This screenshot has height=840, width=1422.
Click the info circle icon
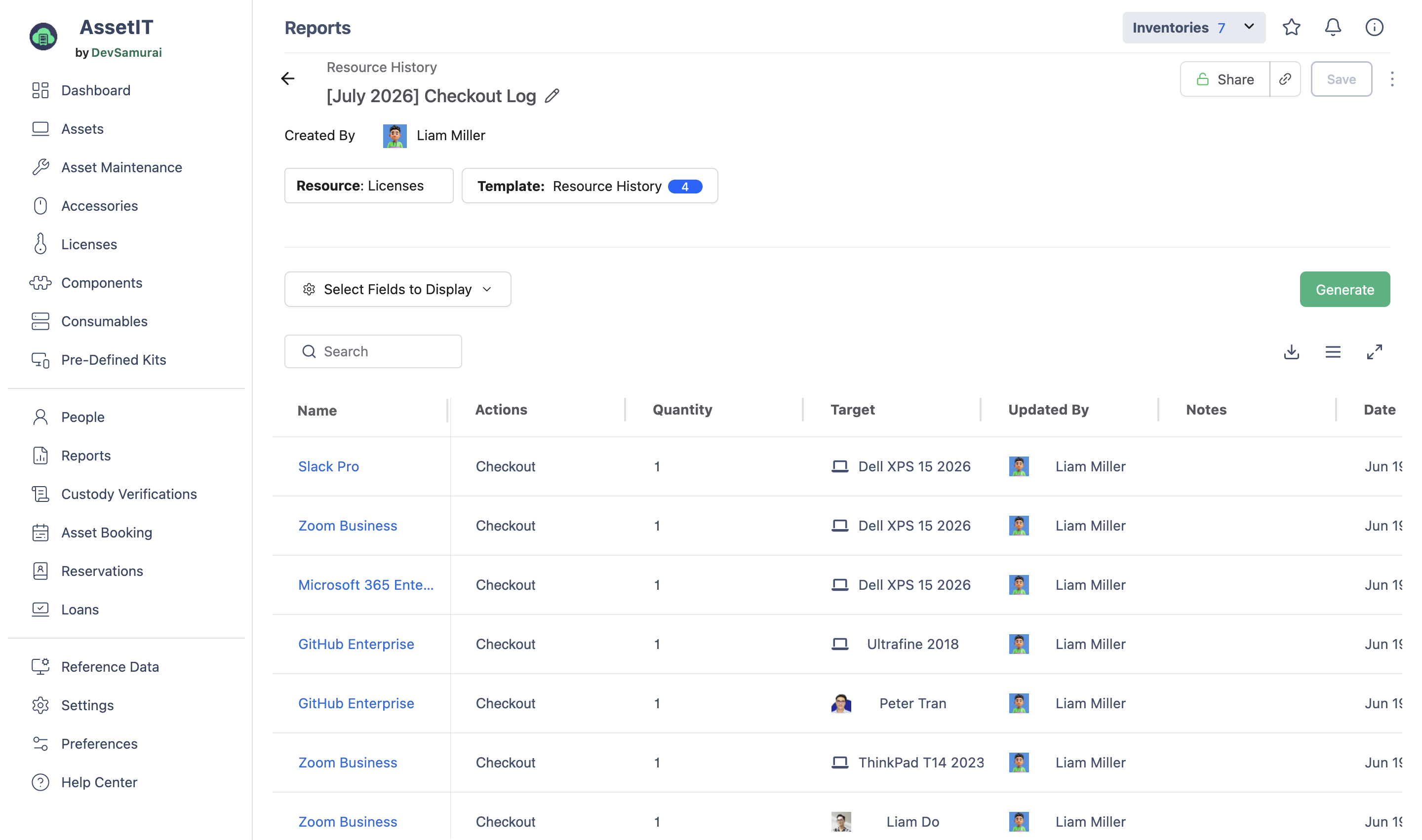point(1374,27)
